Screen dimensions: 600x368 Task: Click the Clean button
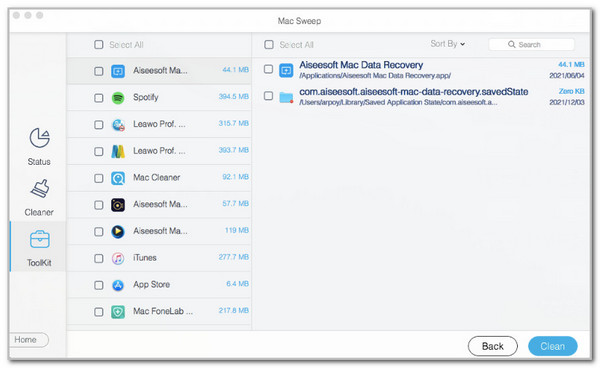(553, 346)
